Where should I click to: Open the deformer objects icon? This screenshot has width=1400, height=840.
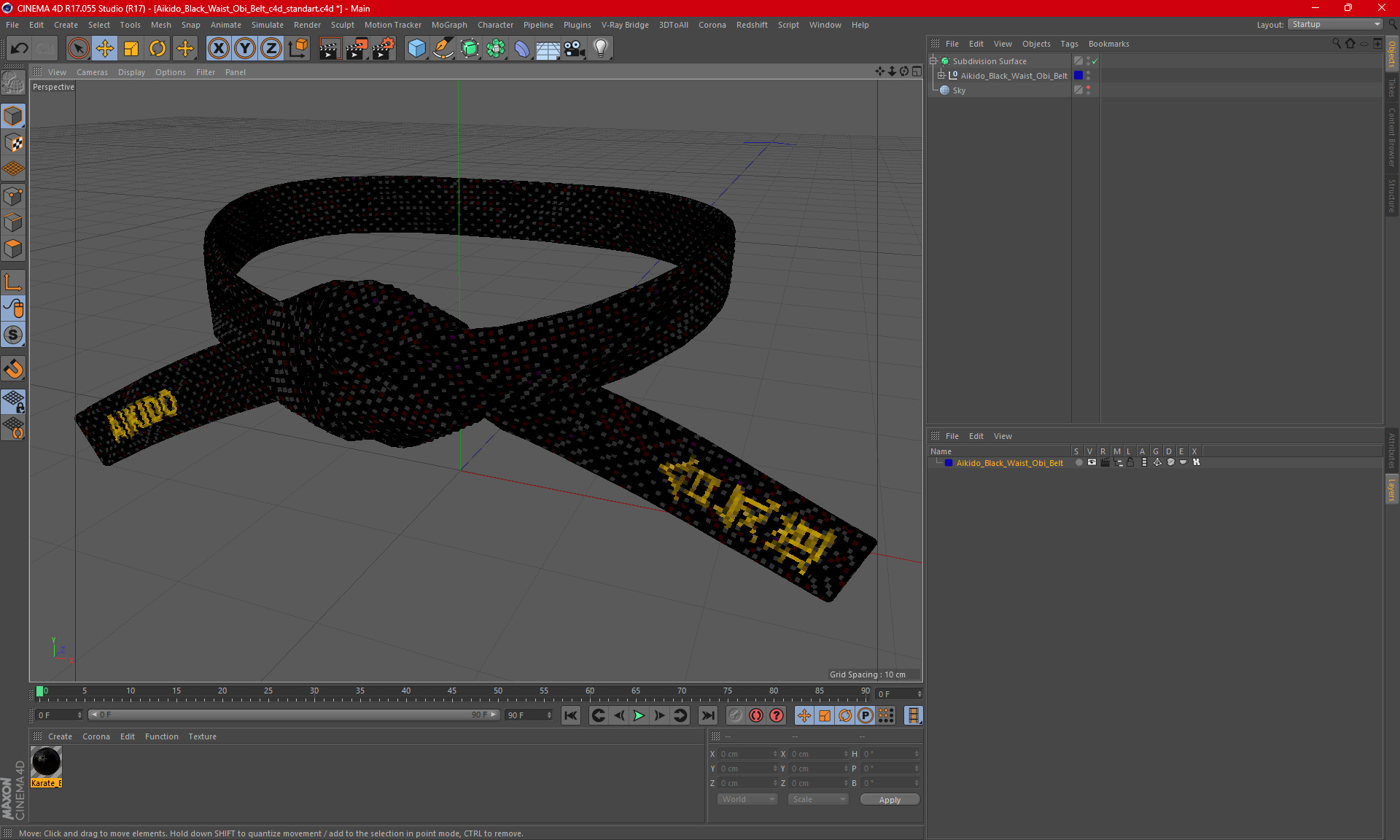[522, 49]
